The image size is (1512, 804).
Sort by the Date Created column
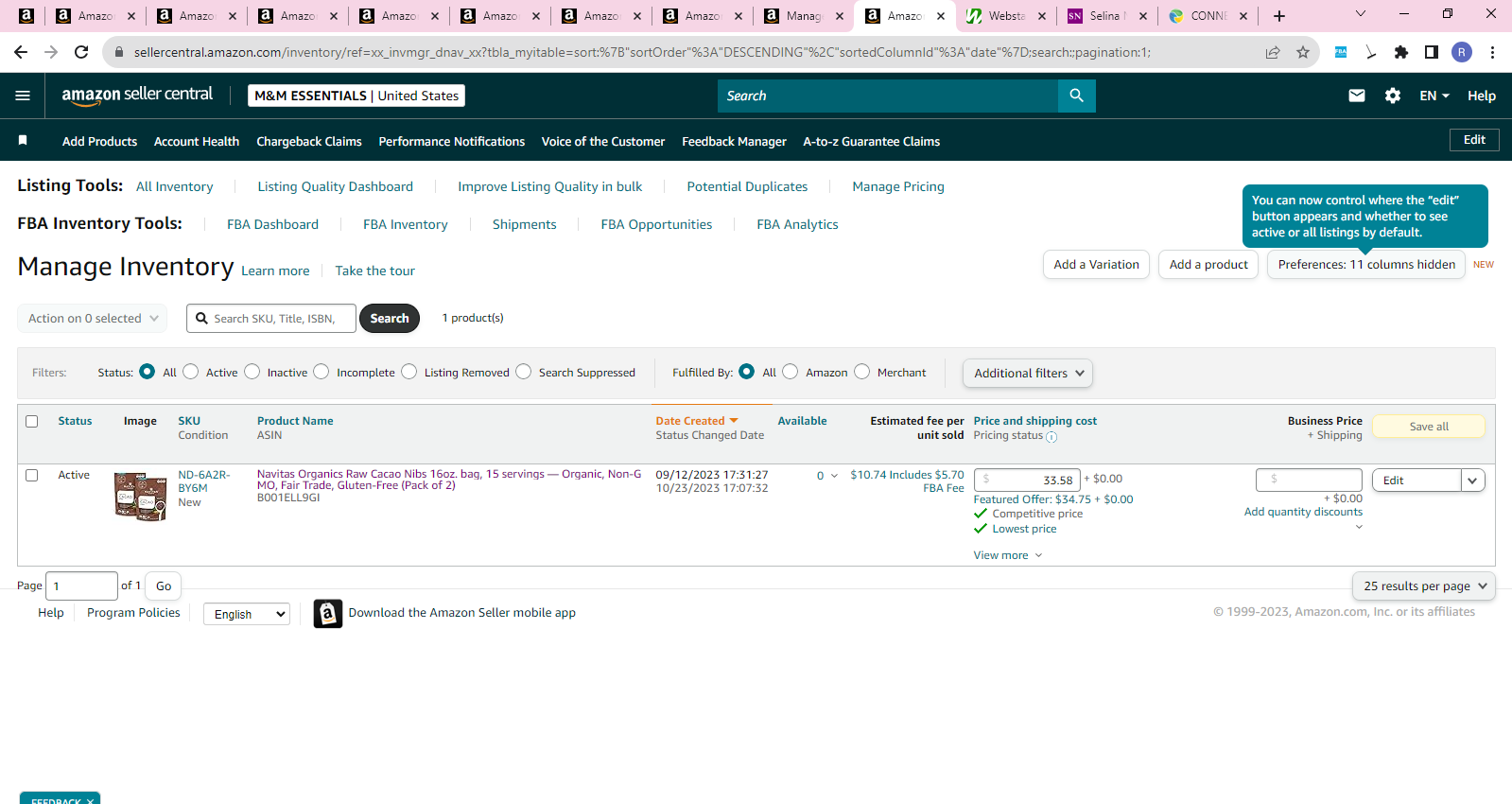697,421
